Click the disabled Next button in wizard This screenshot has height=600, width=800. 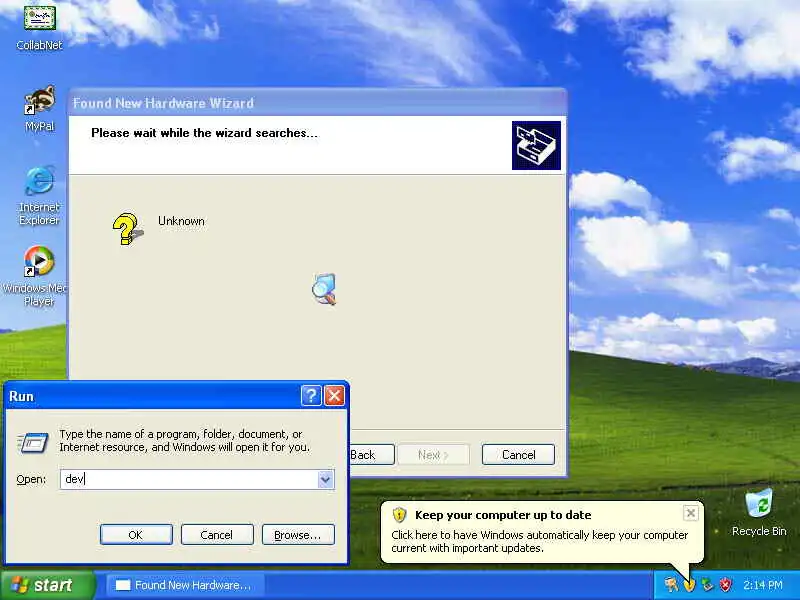(x=433, y=455)
